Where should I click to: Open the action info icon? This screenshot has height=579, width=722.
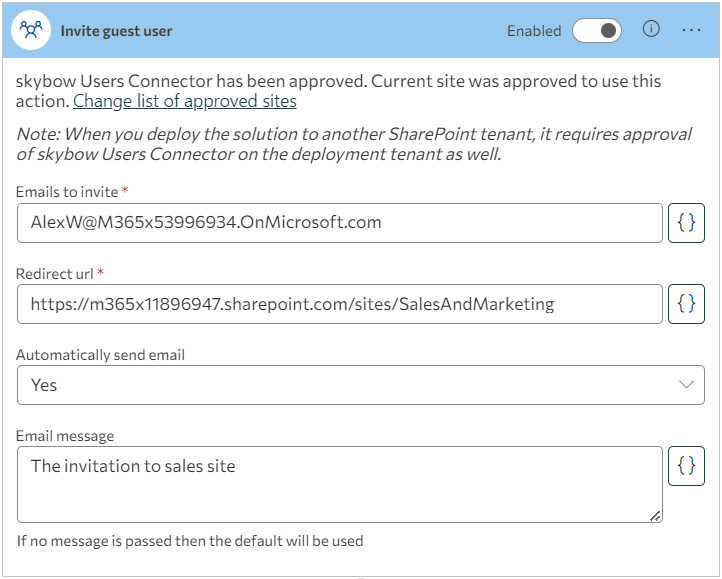[651, 29]
